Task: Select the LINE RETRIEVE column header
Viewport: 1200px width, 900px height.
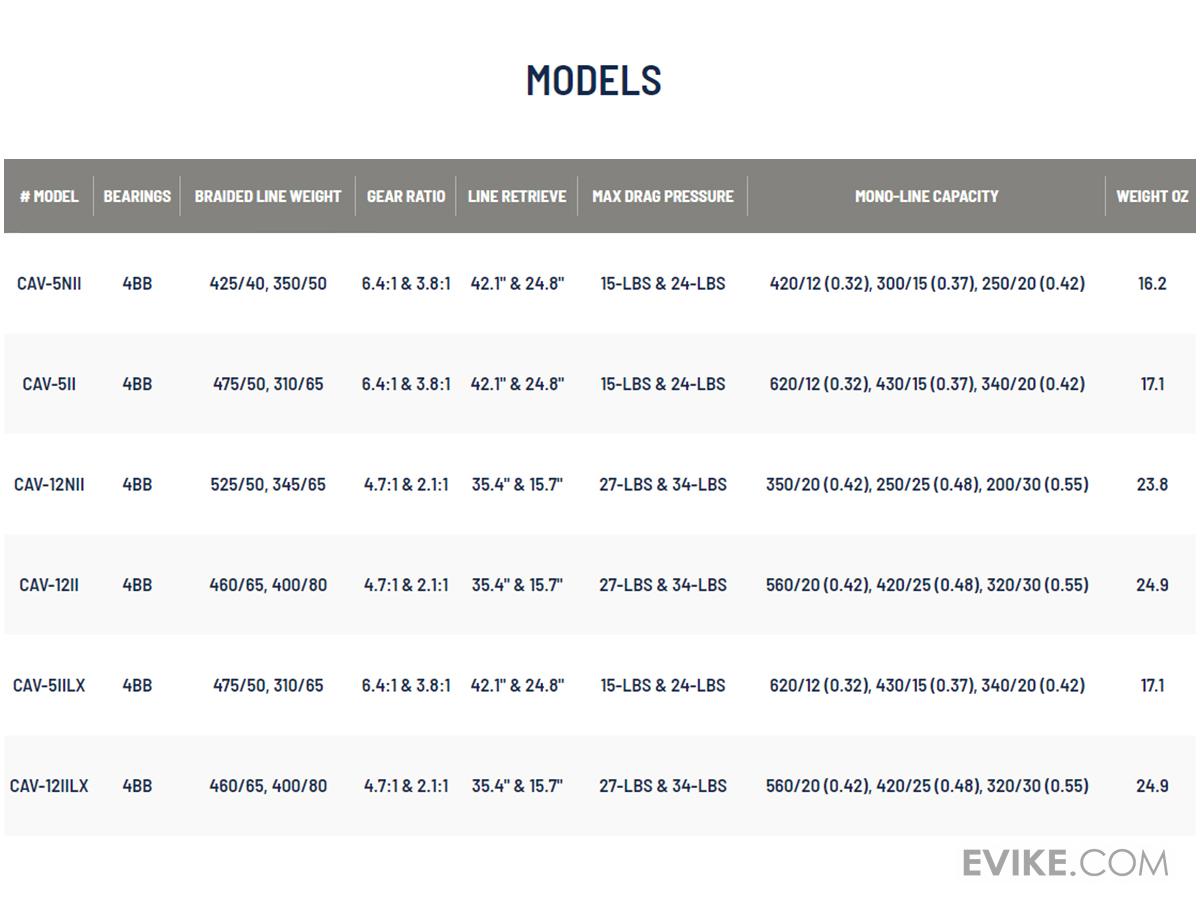Action: tap(517, 196)
